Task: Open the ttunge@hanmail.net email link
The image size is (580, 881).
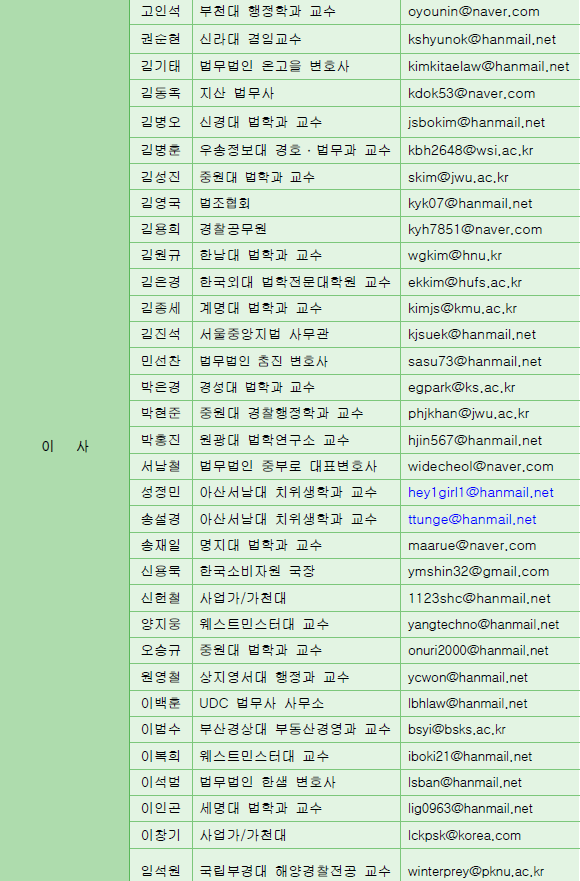Action: [472, 520]
